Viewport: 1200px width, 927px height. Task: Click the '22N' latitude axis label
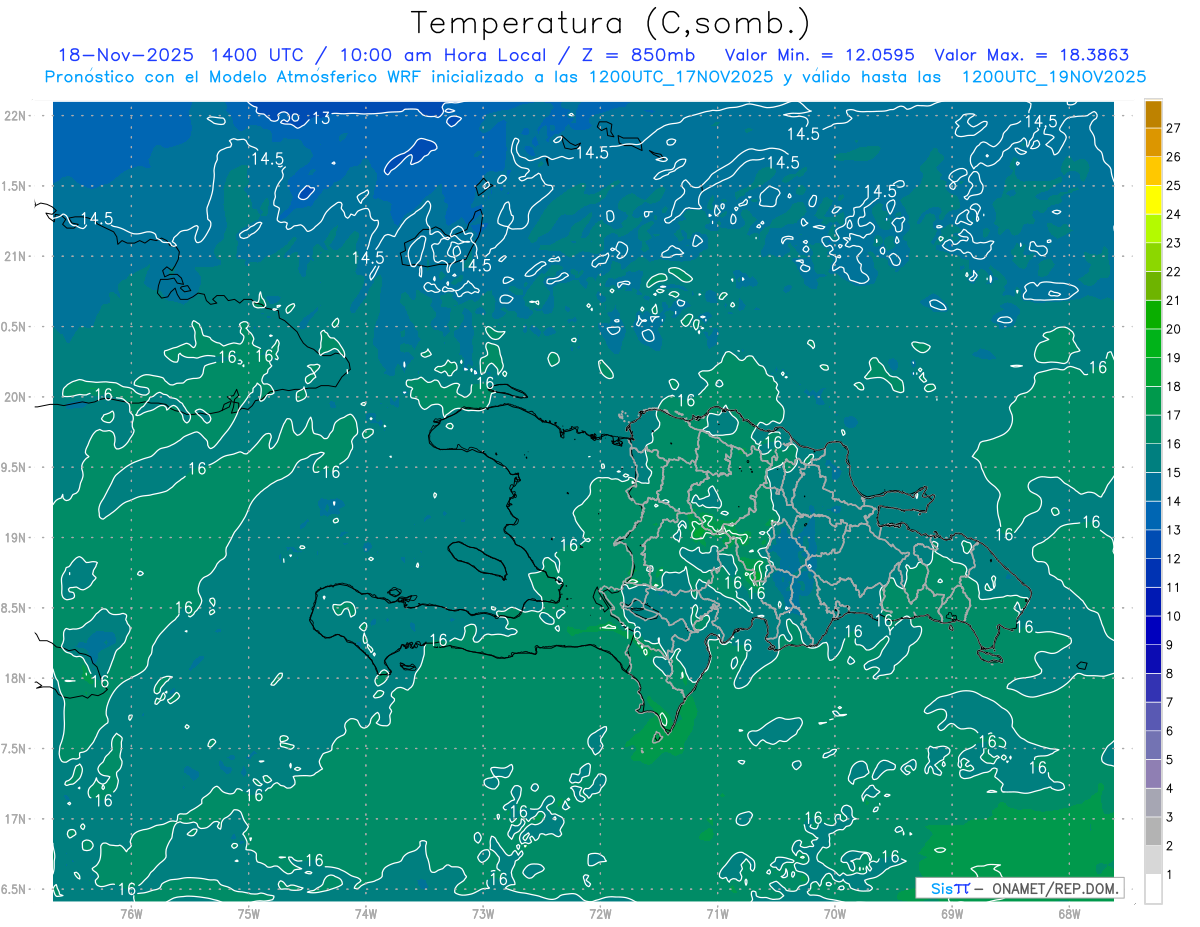pos(15,115)
